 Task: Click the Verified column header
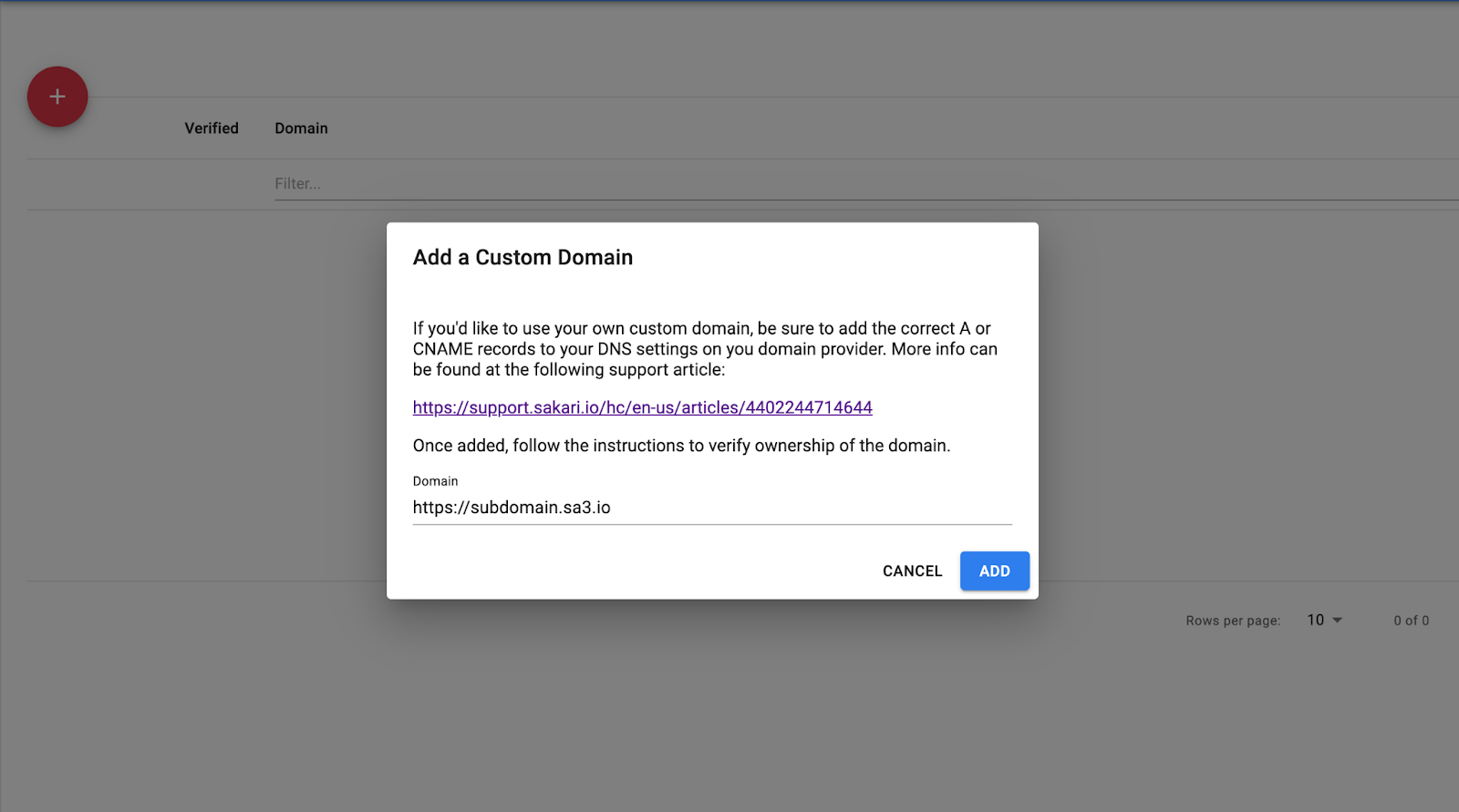[212, 128]
